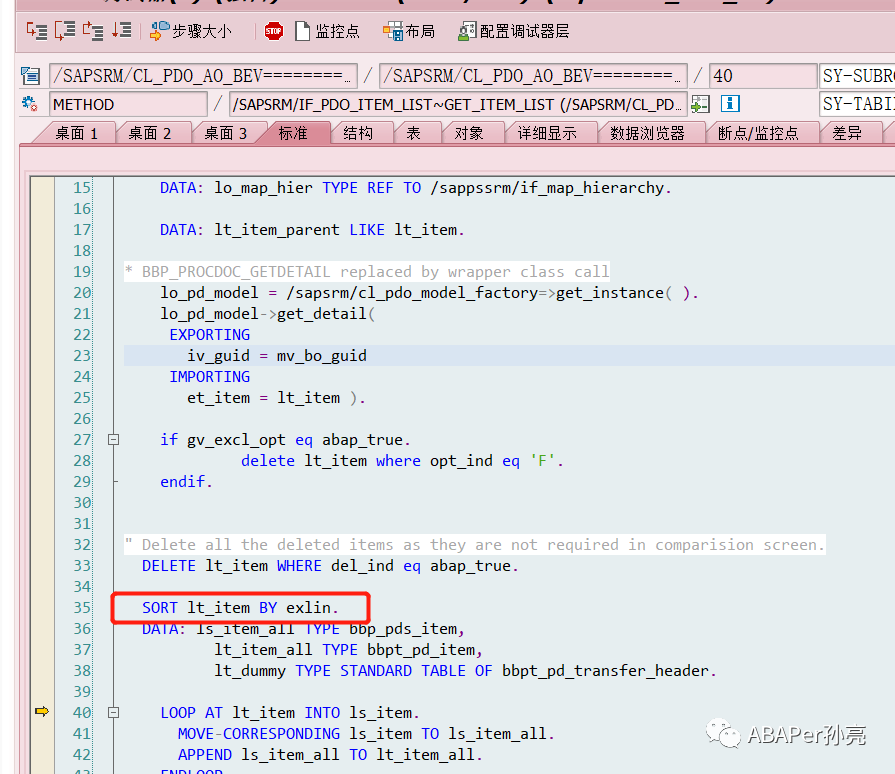895x774 pixels.
Task: Select the include name field
Action: [x=533, y=76]
